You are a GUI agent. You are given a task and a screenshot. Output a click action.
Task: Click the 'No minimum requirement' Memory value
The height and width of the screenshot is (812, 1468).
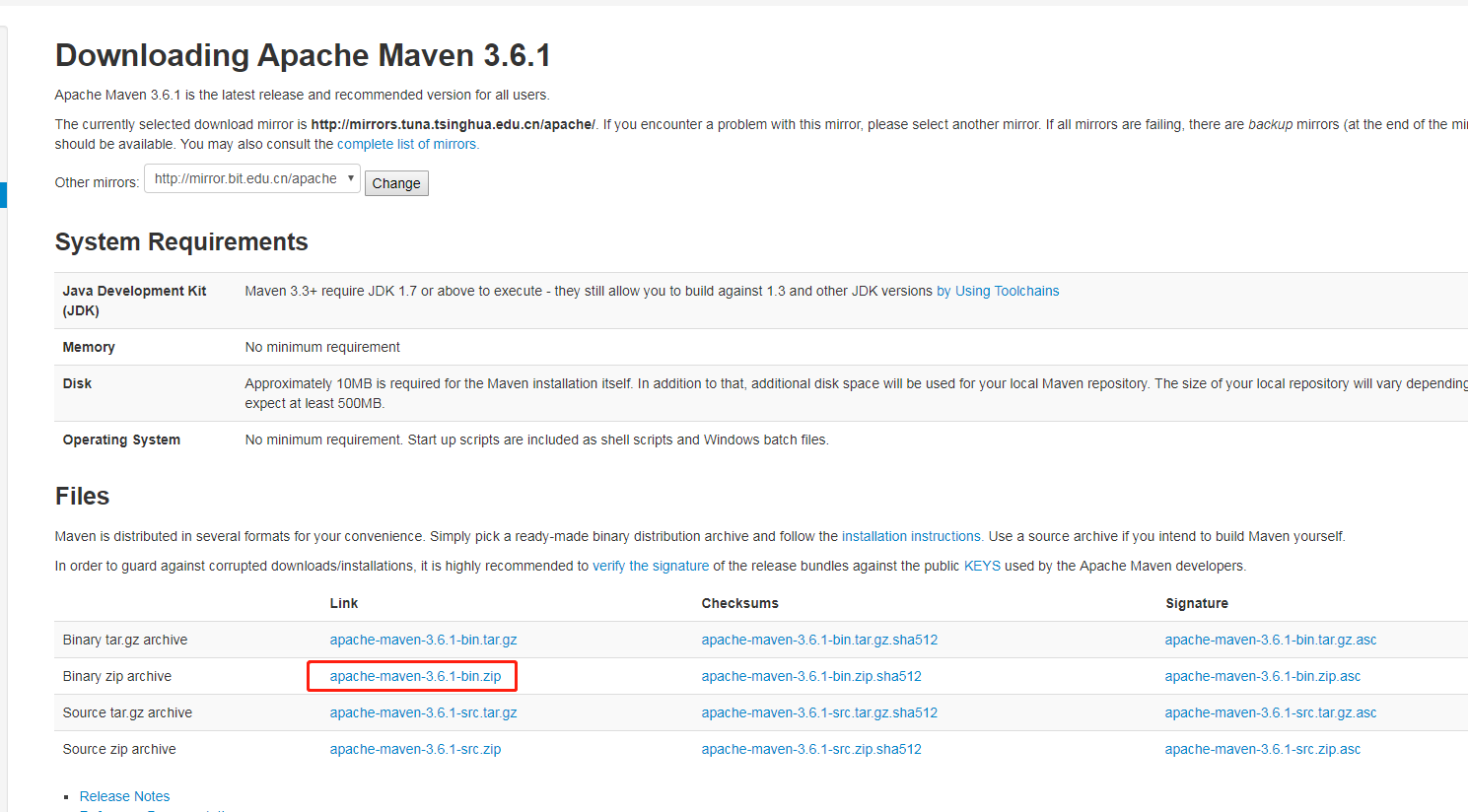(x=322, y=347)
